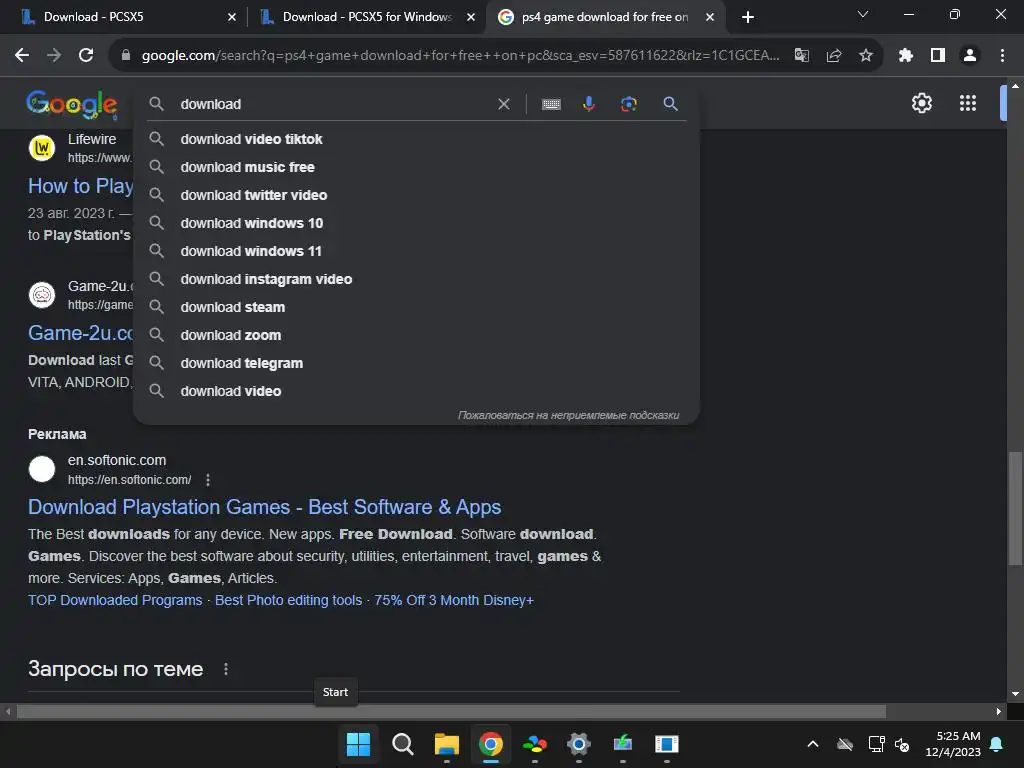Screen dimensions: 1024x768
Task: Click in the Google search input field
Action: pyautogui.click(x=333, y=104)
